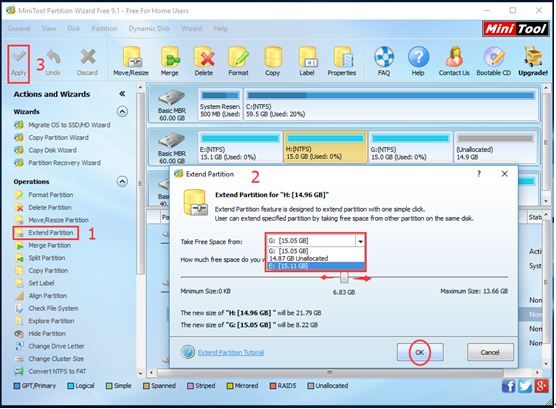This screenshot has height=409, width=556.
Task: Click the free space slider handle
Action: tap(344, 277)
